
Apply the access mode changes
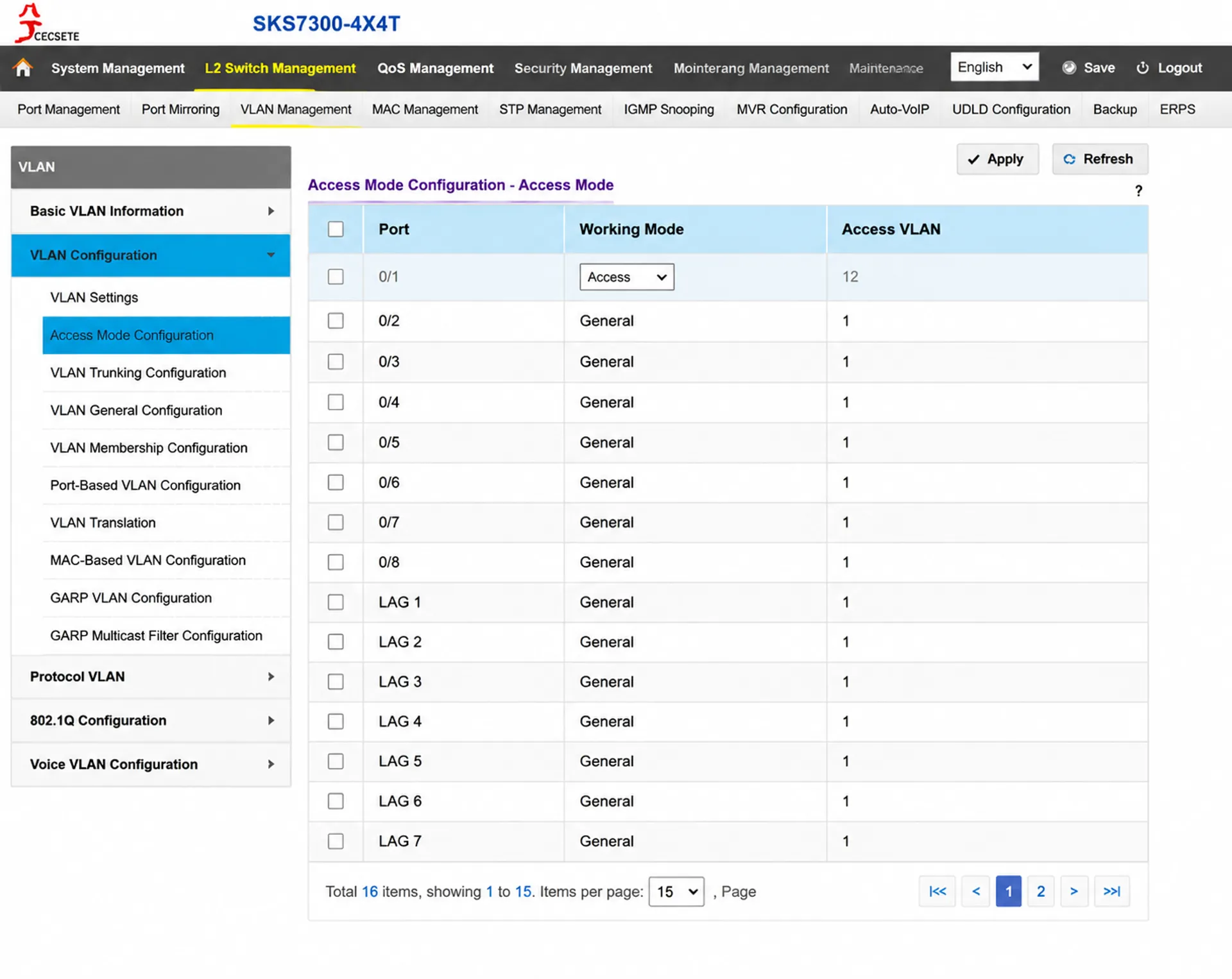997,159
